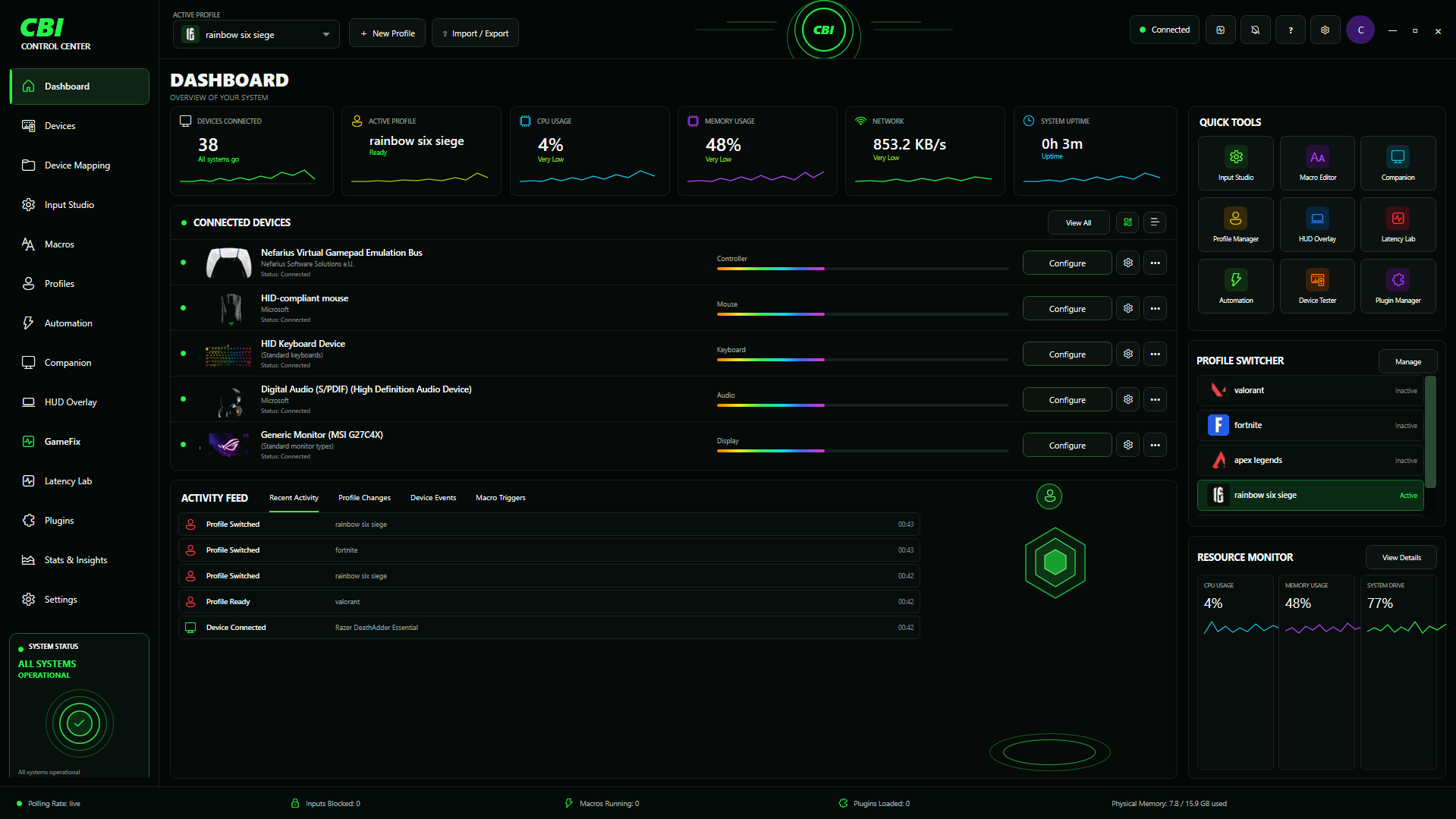The image size is (1456, 819).
Task: Open Settings in sidebar
Action: pyautogui.click(x=80, y=600)
